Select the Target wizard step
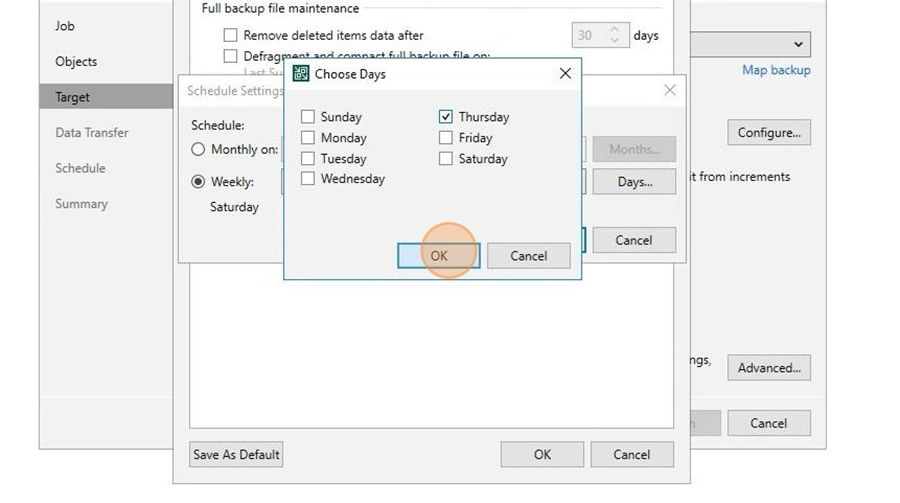The height and width of the screenshot is (503, 900). 106,96
